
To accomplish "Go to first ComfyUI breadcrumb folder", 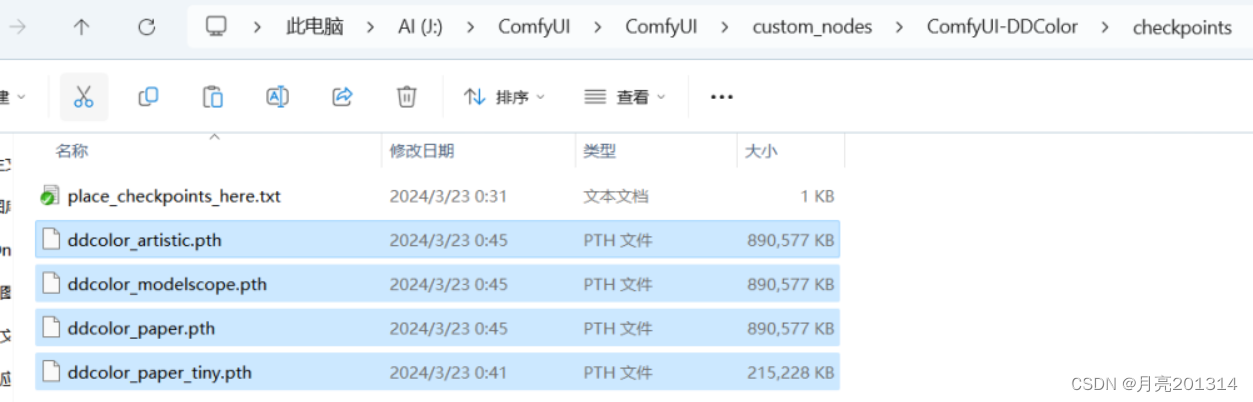I will (x=534, y=27).
